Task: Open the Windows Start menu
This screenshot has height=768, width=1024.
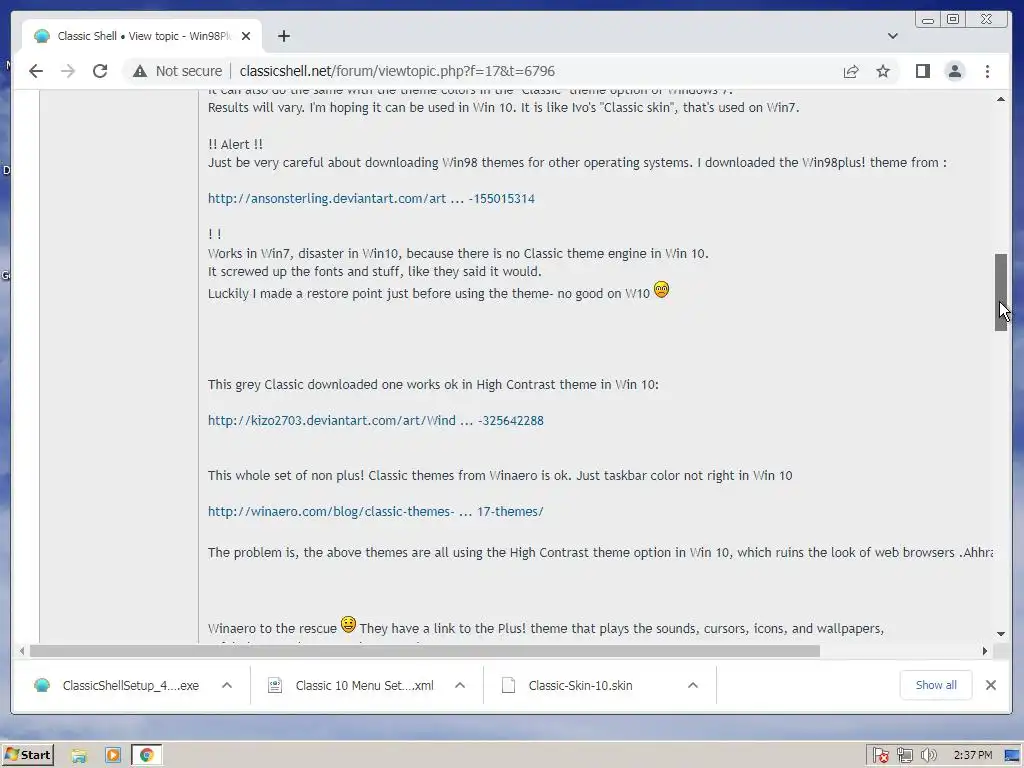Action: 27,755
